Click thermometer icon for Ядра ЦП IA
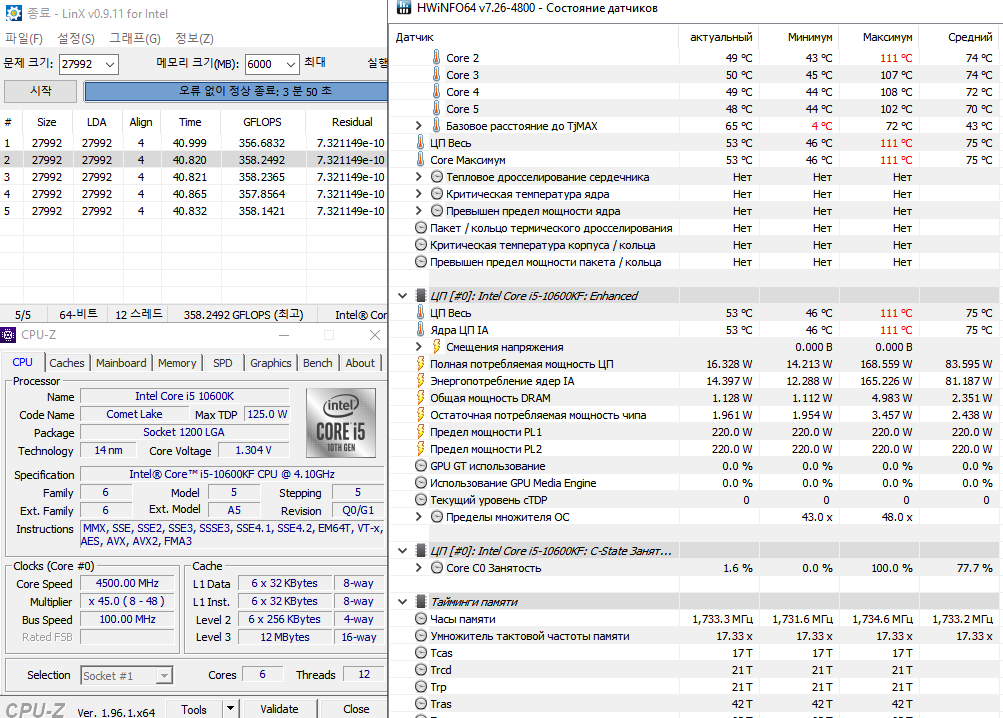The image size is (1003, 718). click(x=420, y=330)
